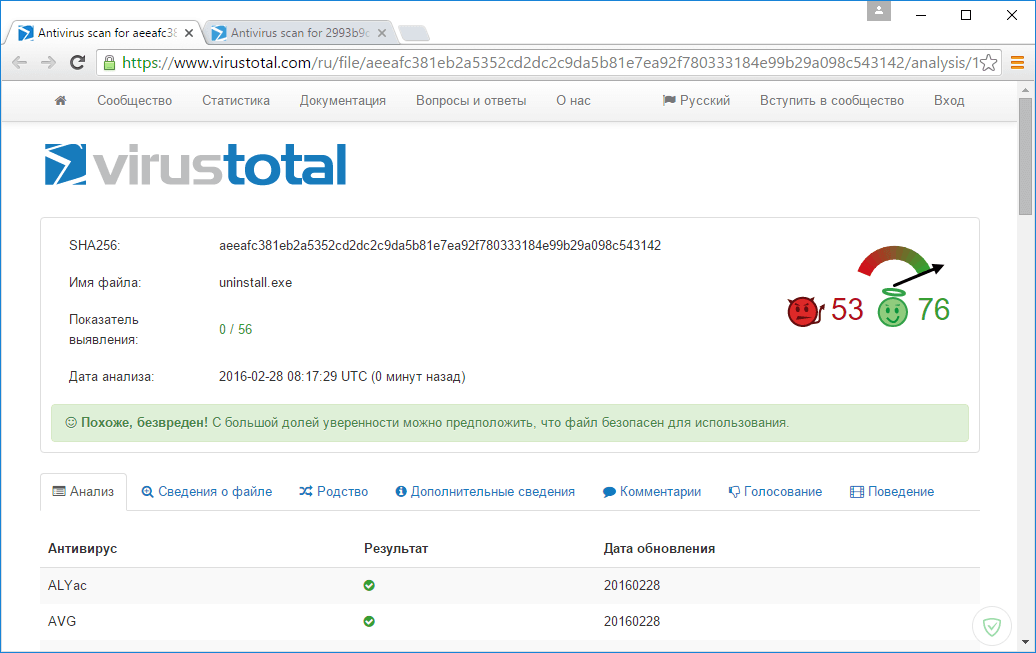Open the Chrome hamburger menu

click(1018, 63)
